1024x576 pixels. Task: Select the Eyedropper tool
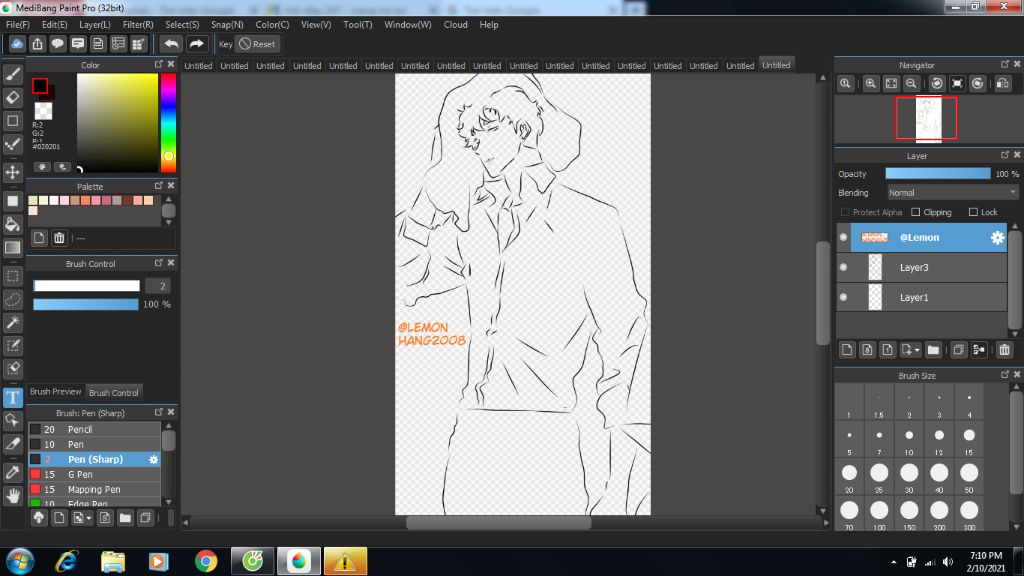click(x=13, y=471)
